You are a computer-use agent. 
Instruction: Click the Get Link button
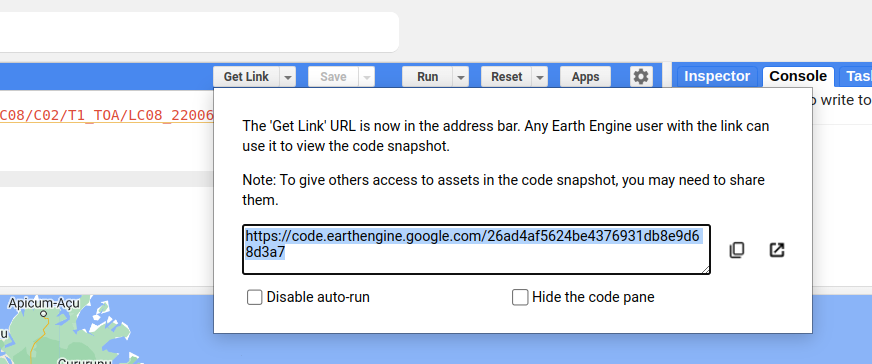(x=246, y=77)
